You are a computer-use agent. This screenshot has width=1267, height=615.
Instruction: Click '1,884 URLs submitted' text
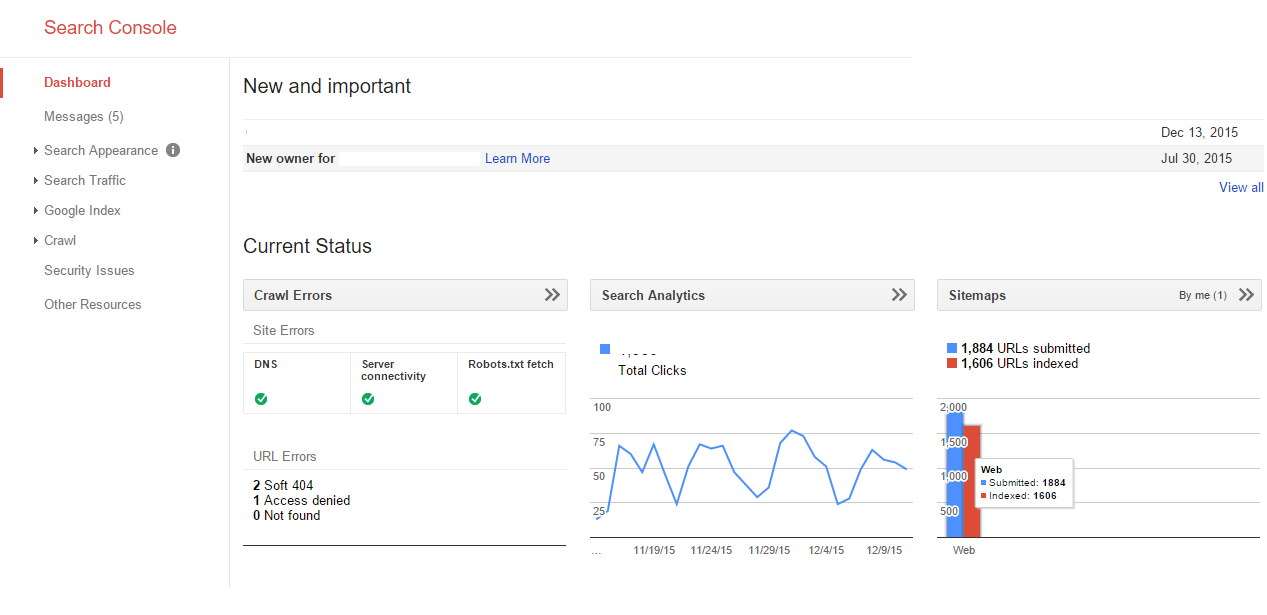click(x=1025, y=348)
